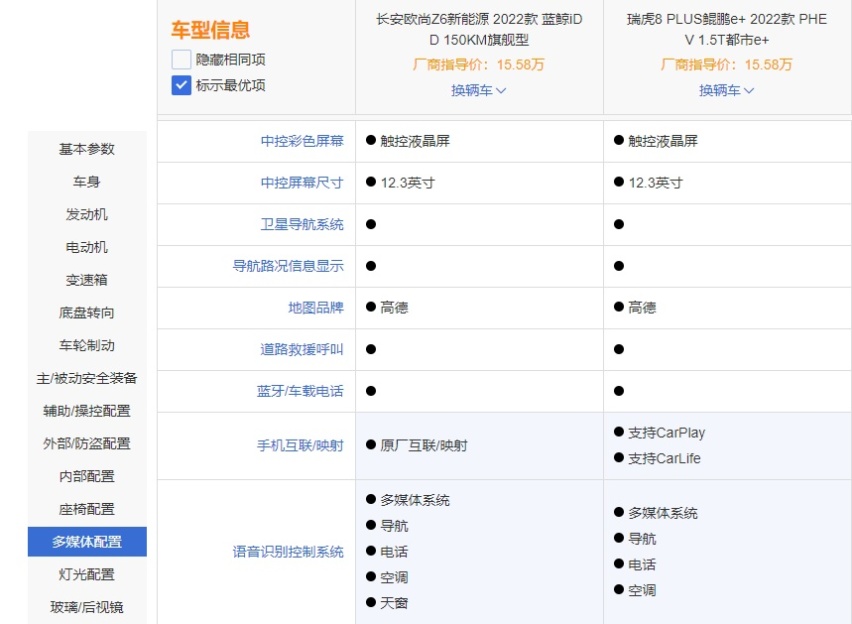The image size is (852, 624).
Task: Click the 长安欧尚Z6新能源 model title
Action: tap(479, 29)
